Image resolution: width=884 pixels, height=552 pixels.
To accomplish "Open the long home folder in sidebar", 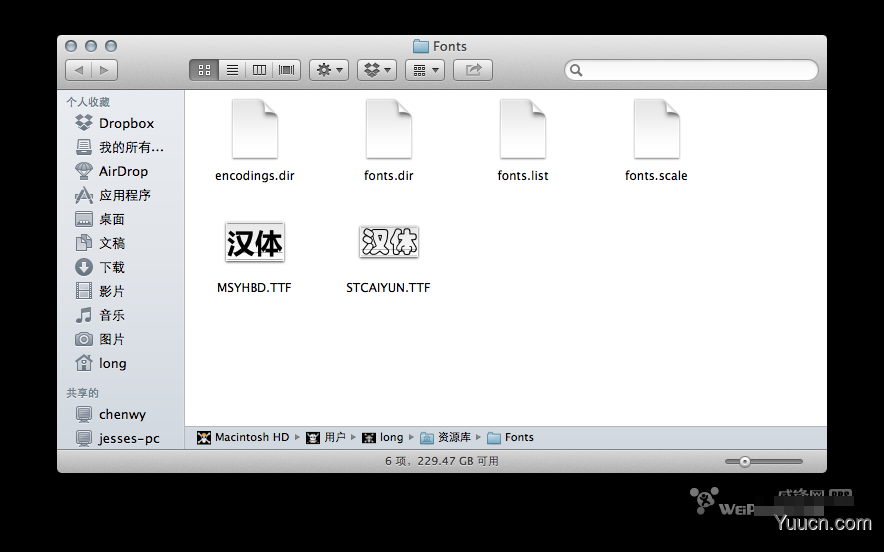I will pyautogui.click(x=121, y=363).
